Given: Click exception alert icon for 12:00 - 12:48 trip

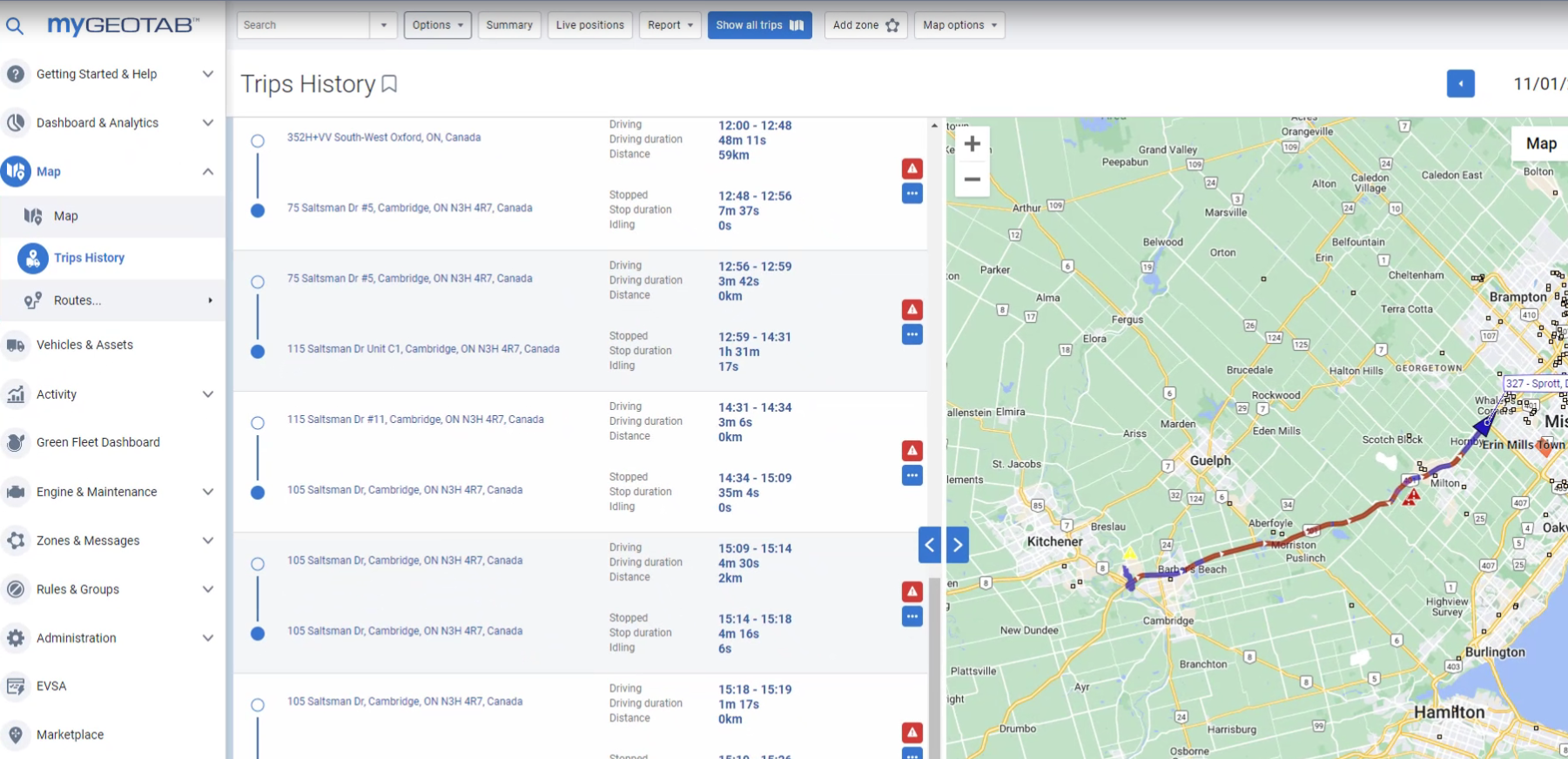Looking at the screenshot, I should click(912, 169).
